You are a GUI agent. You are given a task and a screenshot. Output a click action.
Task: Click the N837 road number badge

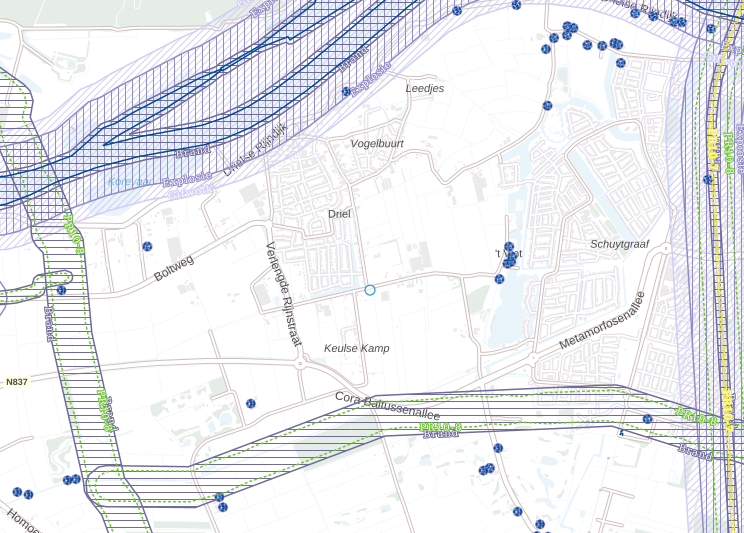17,382
